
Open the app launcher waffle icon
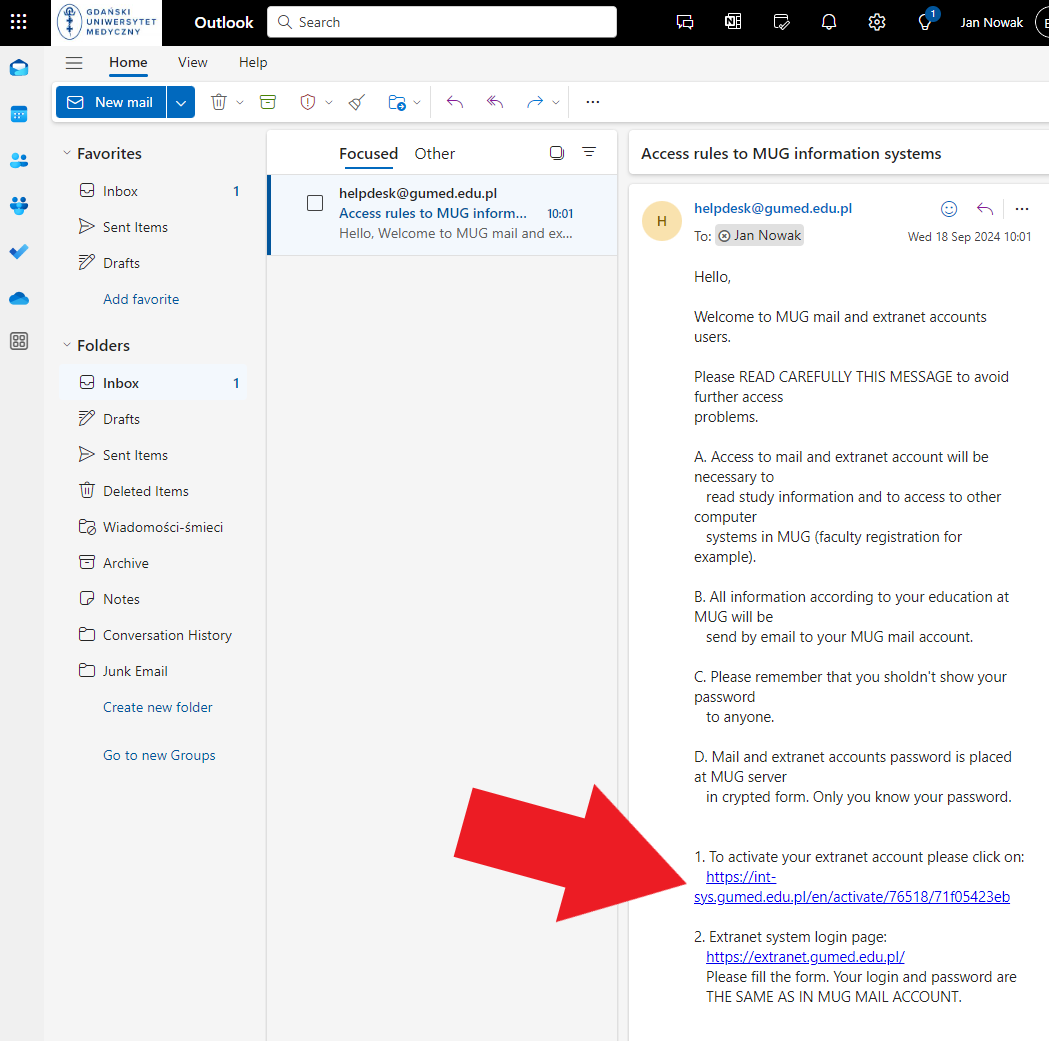[19, 22]
